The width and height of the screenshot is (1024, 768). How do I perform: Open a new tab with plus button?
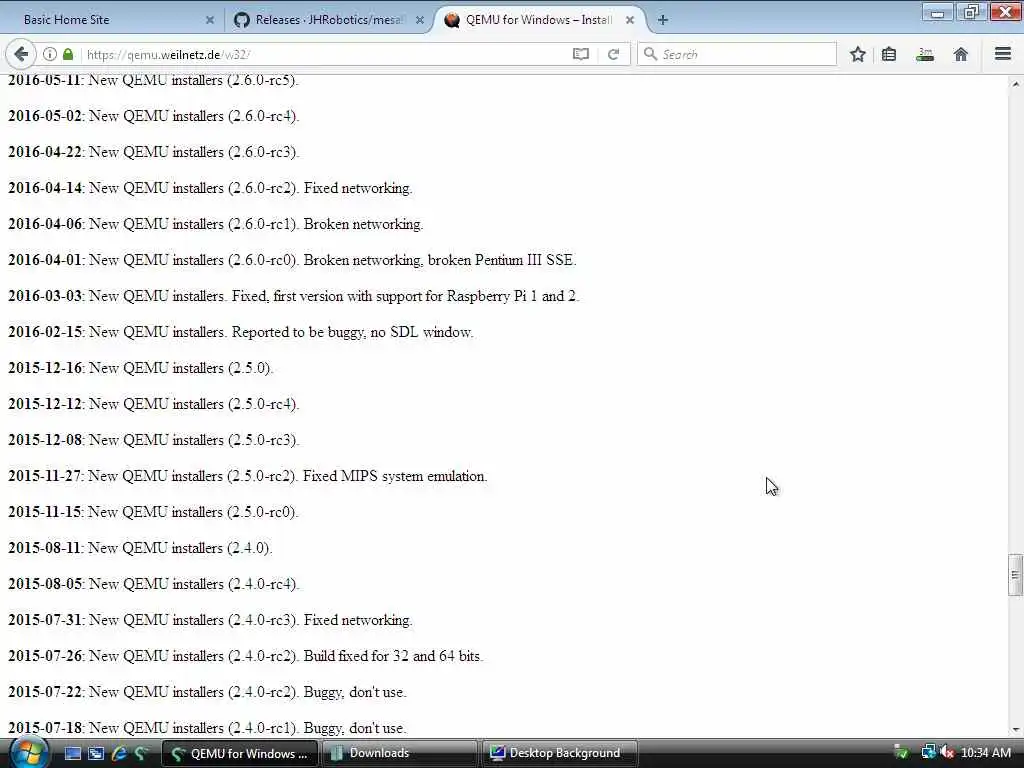click(x=663, y=20)
